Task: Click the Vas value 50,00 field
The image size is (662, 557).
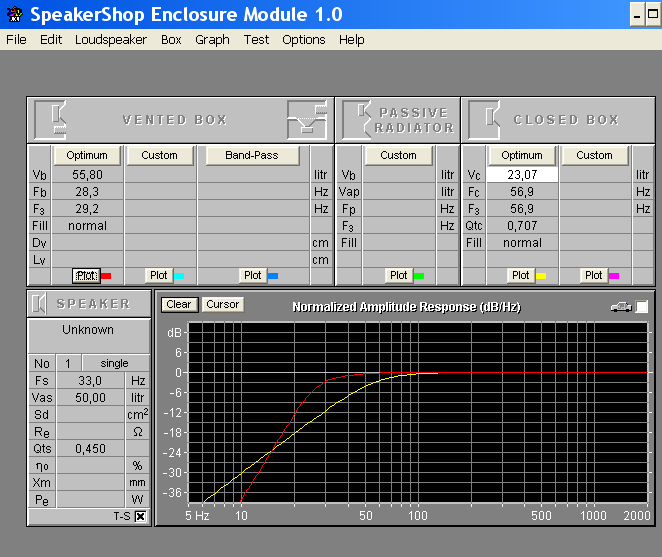Action: point(90,398)
